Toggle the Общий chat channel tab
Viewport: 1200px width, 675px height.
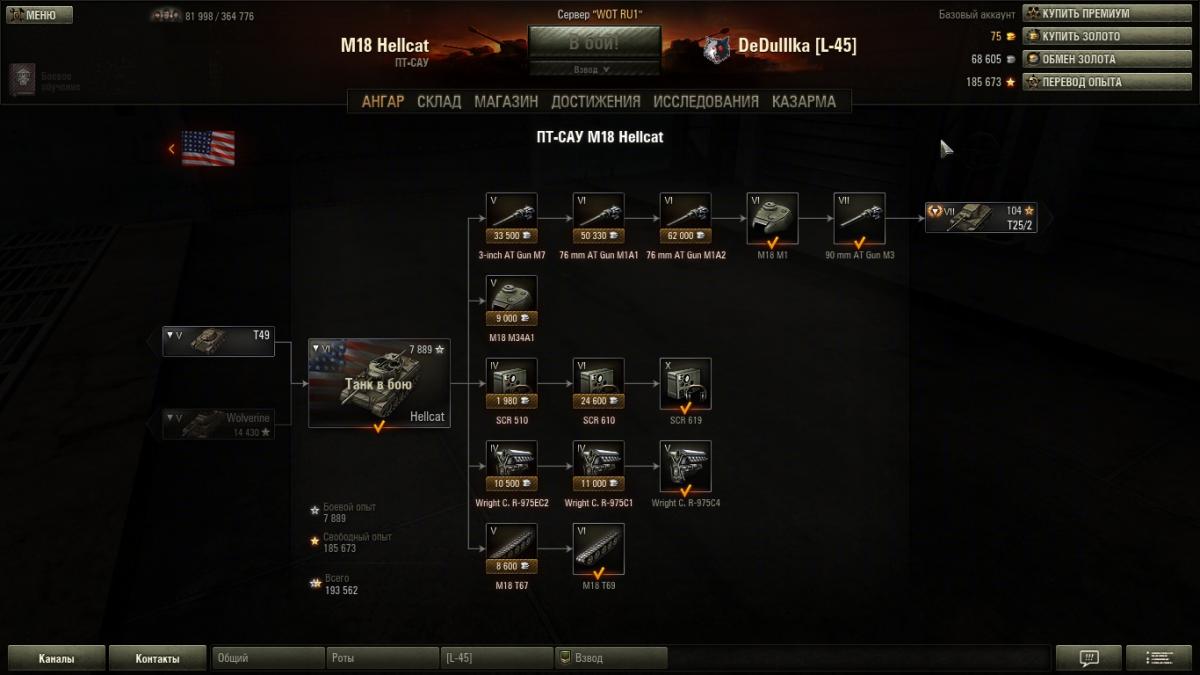click(267, 658)
